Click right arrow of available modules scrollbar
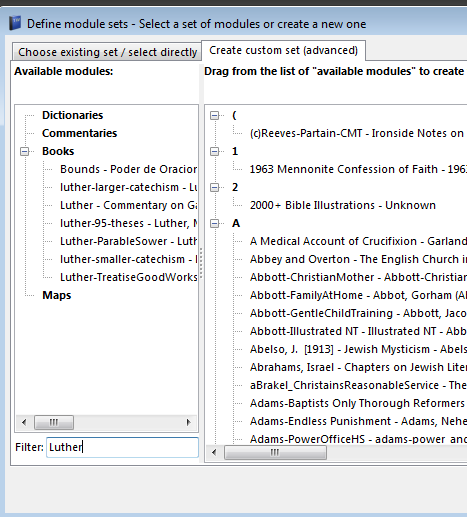 tap(188, 423)
